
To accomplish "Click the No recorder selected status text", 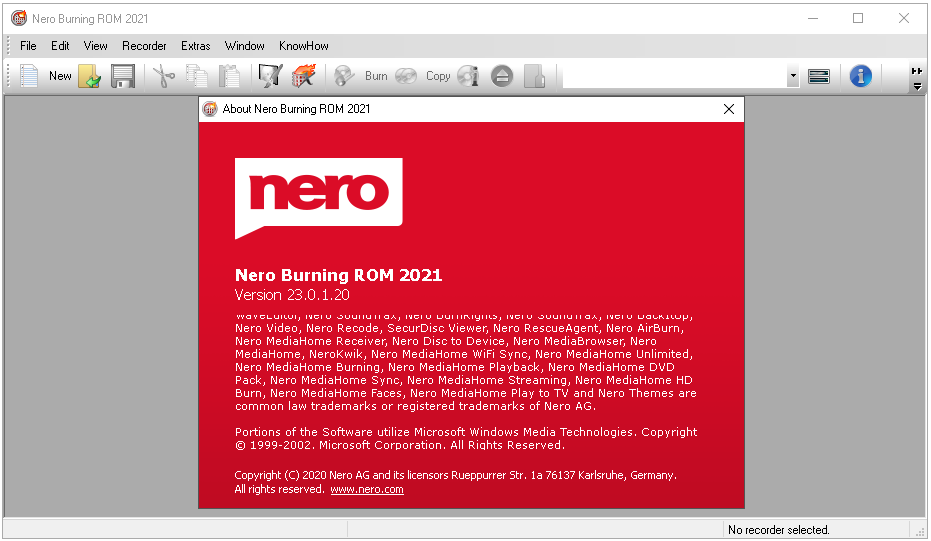I will [778, 530].
